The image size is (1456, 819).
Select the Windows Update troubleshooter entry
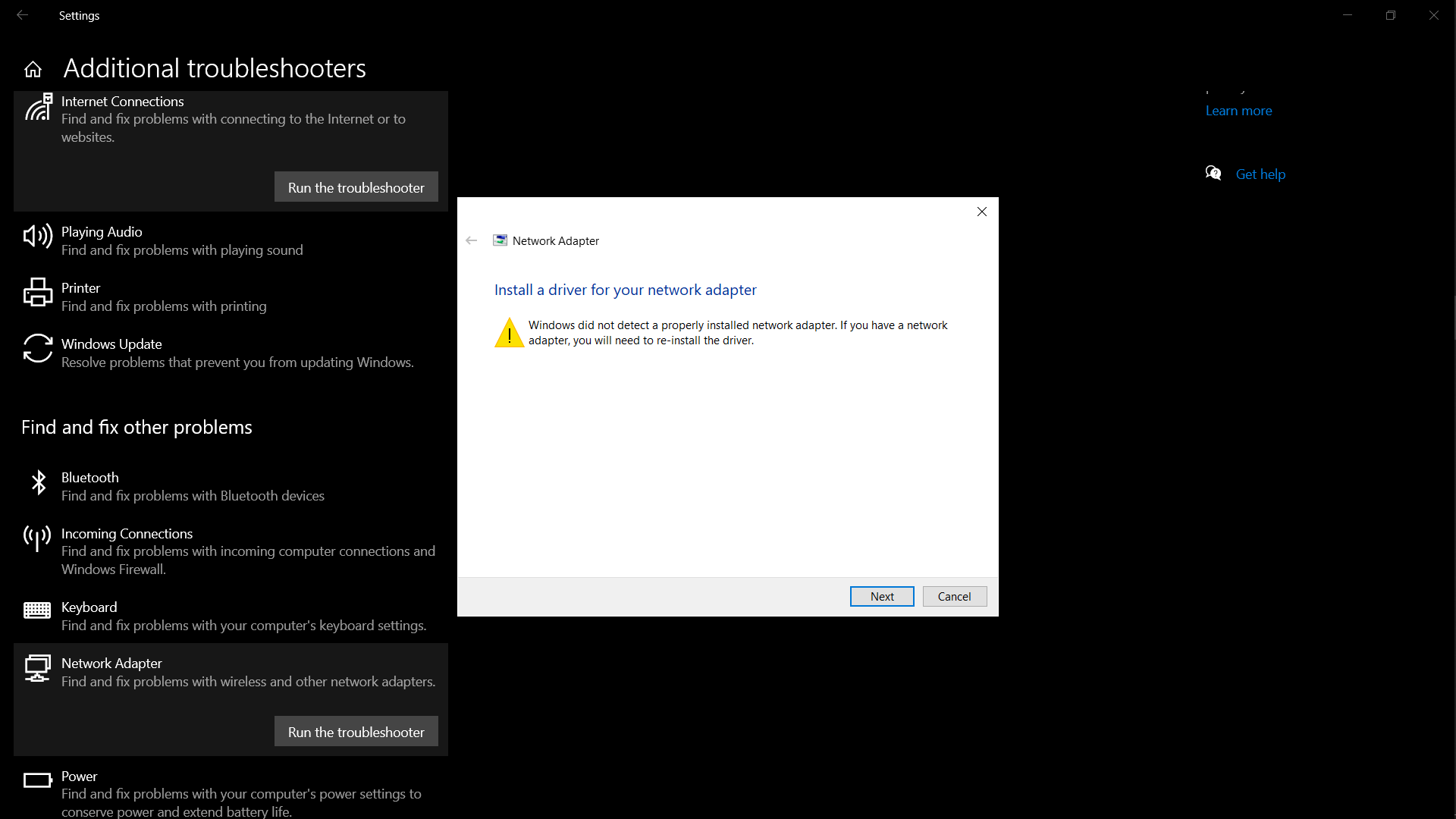231,353
